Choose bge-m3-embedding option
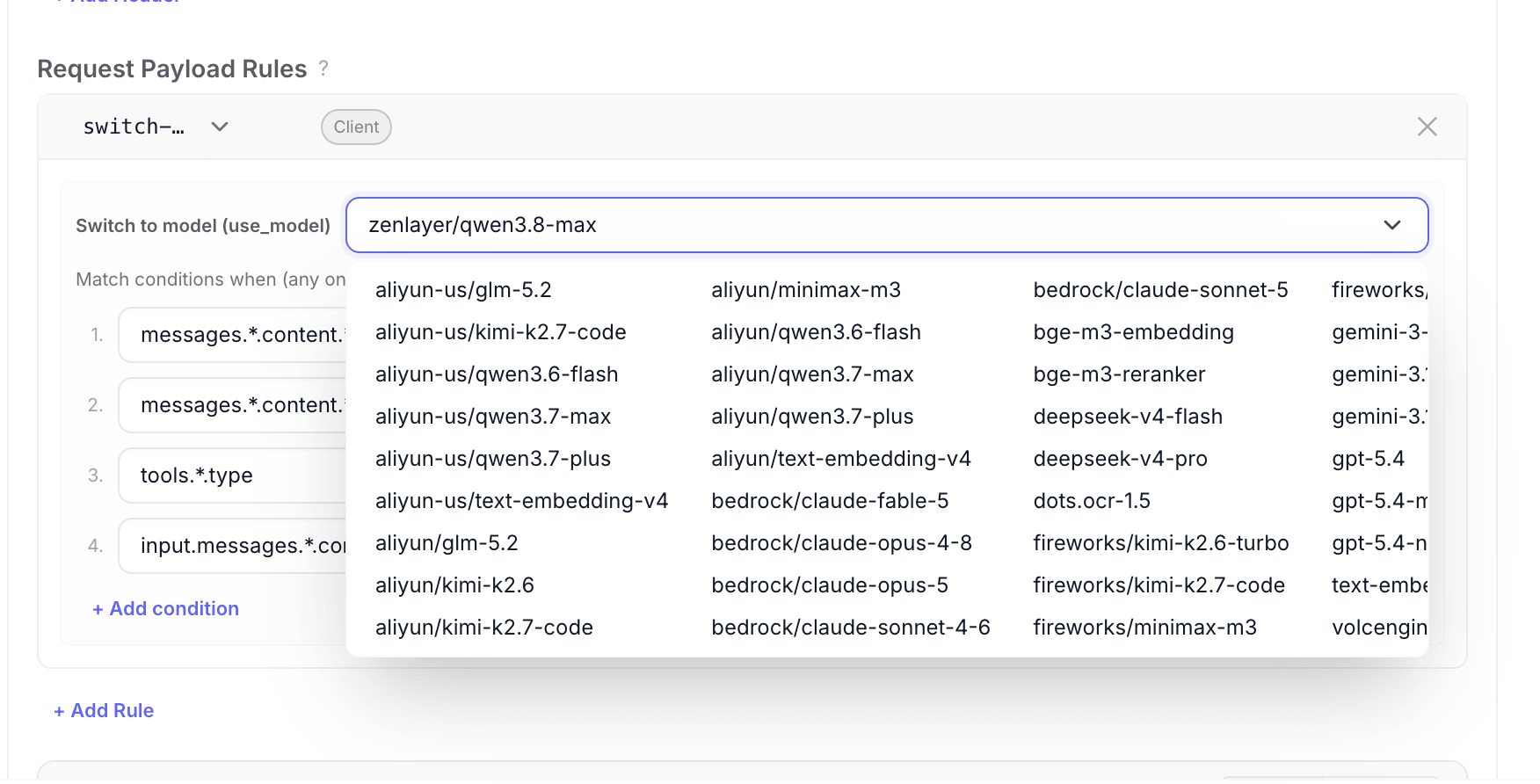 (x=1133, y=332)
